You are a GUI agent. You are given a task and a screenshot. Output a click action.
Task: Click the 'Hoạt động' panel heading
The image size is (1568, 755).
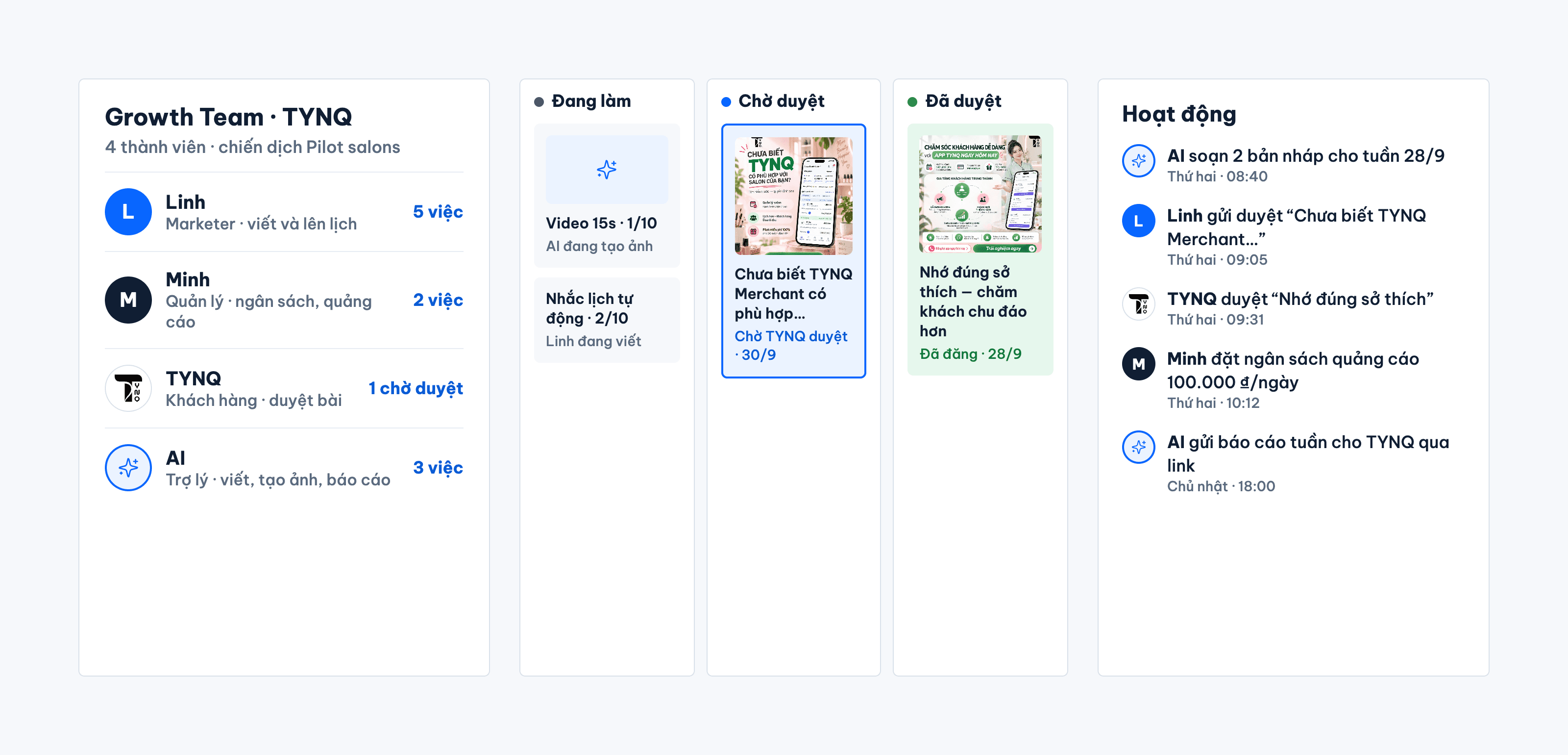pyautogui.click(x=1179, y=114)
